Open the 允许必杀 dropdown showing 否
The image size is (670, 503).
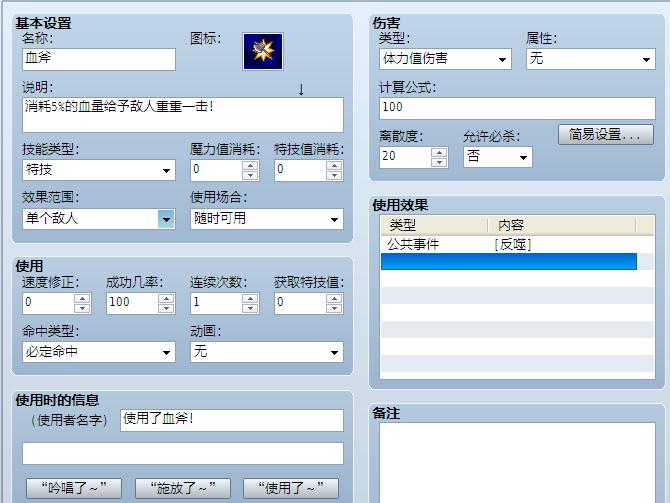(x=498, y=157)
